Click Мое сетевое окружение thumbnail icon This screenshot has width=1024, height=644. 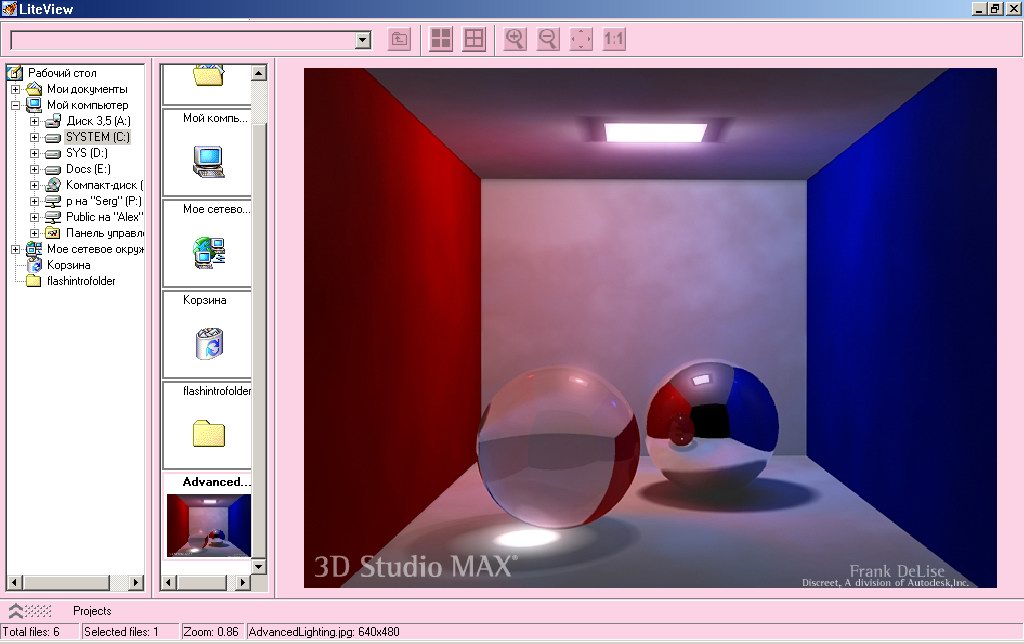pyautogui.click(x=209, y=253)
